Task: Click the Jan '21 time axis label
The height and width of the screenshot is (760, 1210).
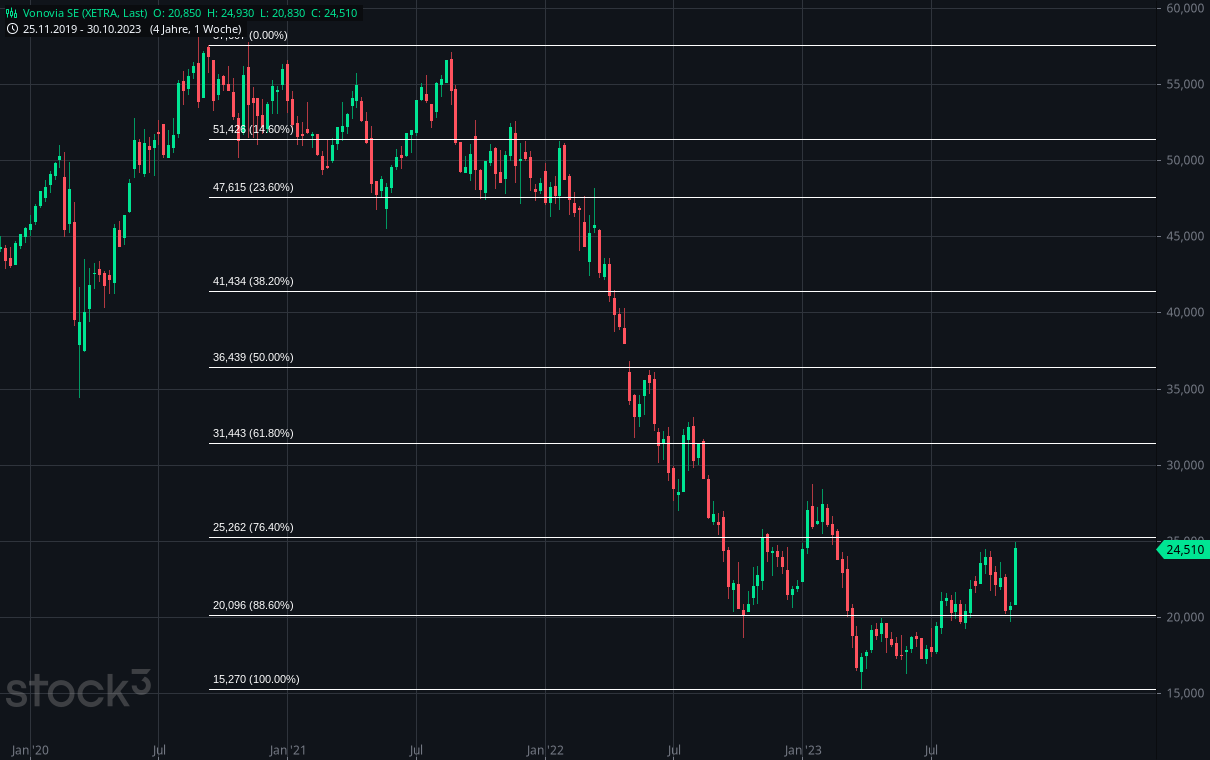Action: tap(288, 749)
